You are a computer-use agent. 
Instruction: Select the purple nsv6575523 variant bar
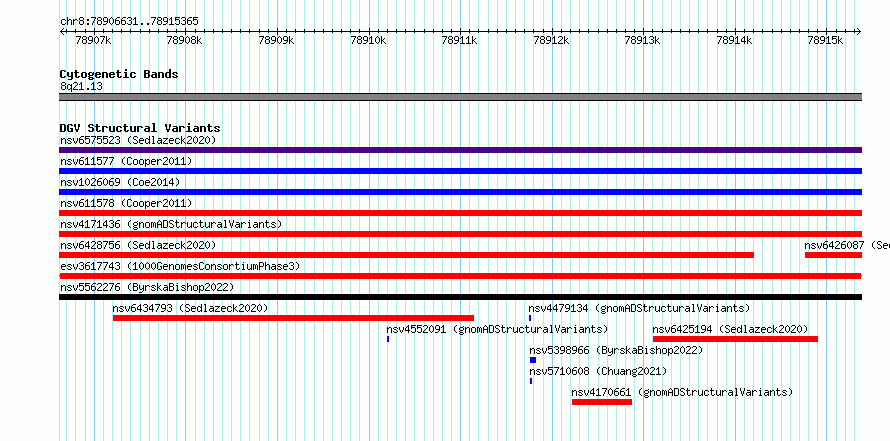tap(460, 150)
